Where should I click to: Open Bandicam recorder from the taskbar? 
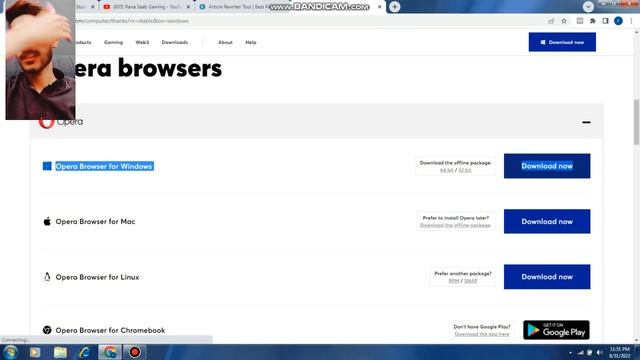pyautogui.click(x=134, y=352)
